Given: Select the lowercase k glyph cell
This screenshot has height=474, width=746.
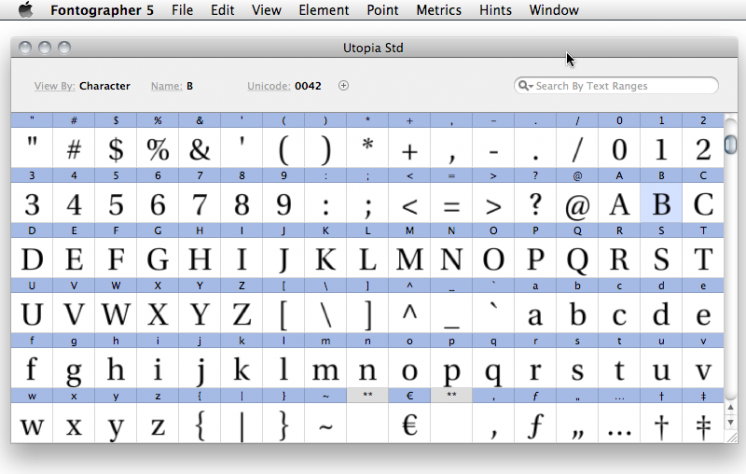Looking at the screenshot, I should (x=242, y=368).
